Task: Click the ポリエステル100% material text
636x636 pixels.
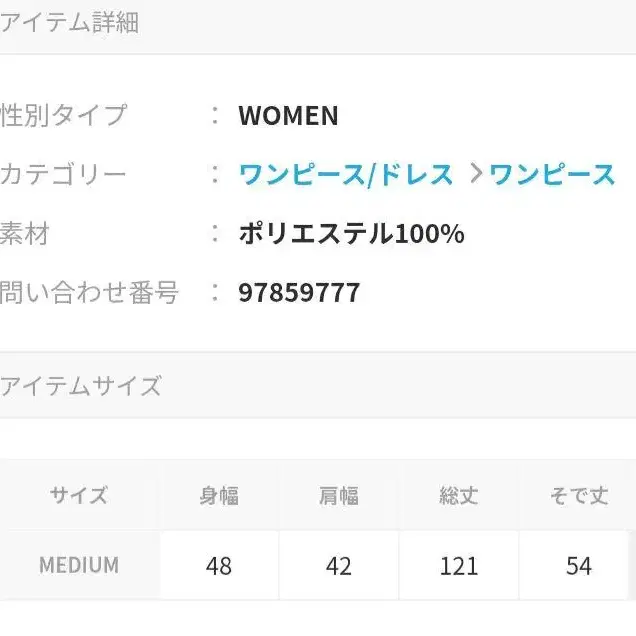Action: [x=351, y=234]
